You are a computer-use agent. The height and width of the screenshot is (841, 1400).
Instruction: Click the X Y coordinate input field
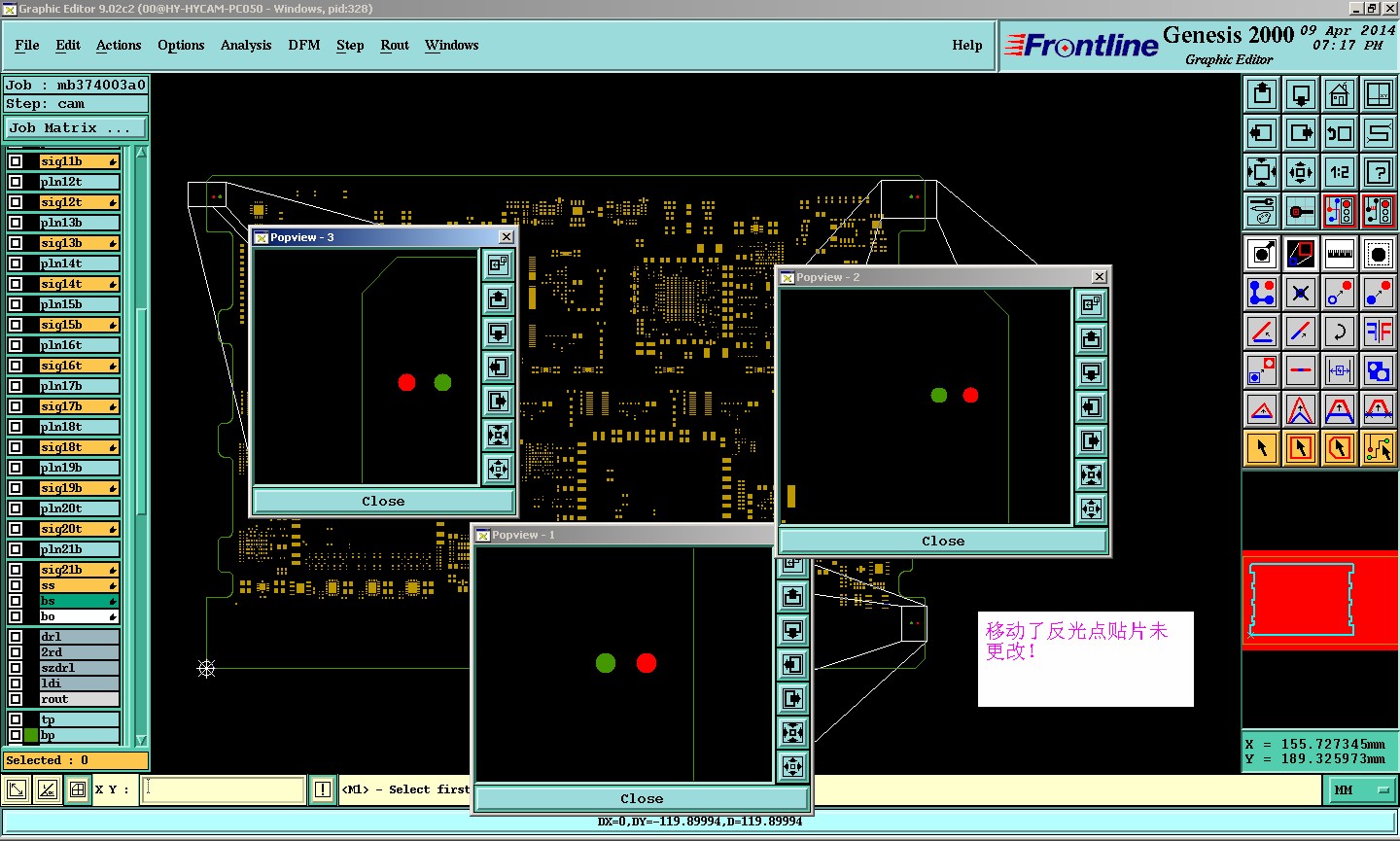224,789
